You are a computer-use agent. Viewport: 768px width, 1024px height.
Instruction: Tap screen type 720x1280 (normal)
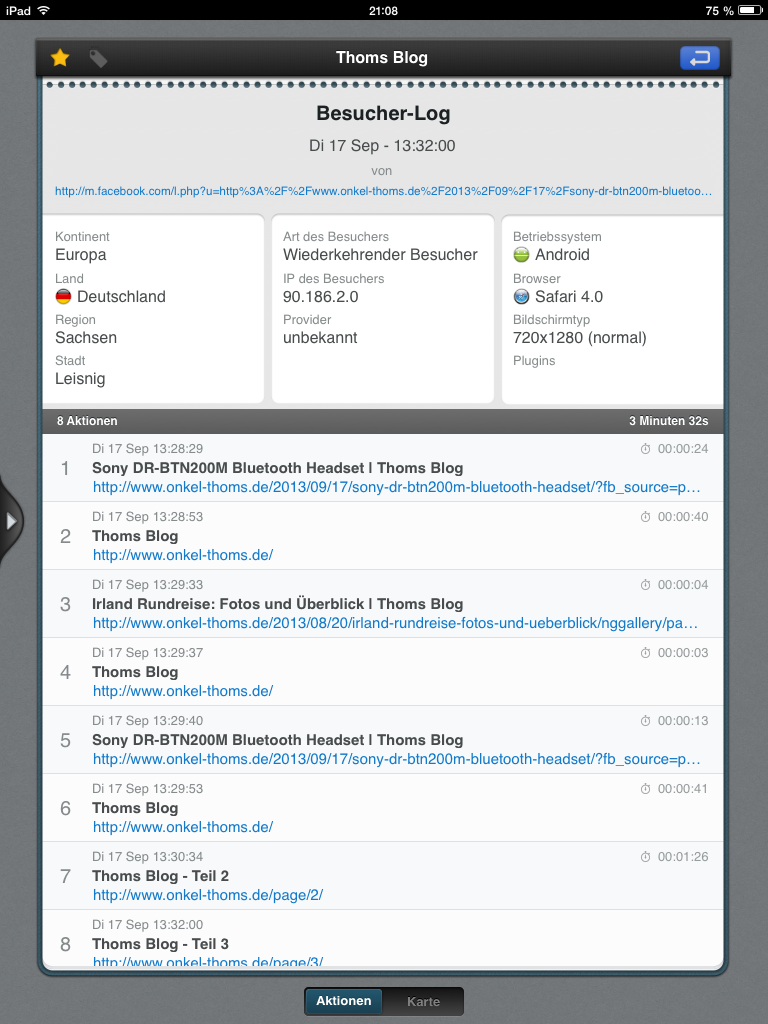click(580, 338)
